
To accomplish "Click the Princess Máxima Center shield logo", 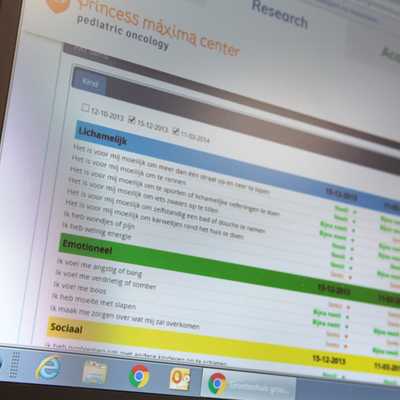I will (x=57, y=5).
